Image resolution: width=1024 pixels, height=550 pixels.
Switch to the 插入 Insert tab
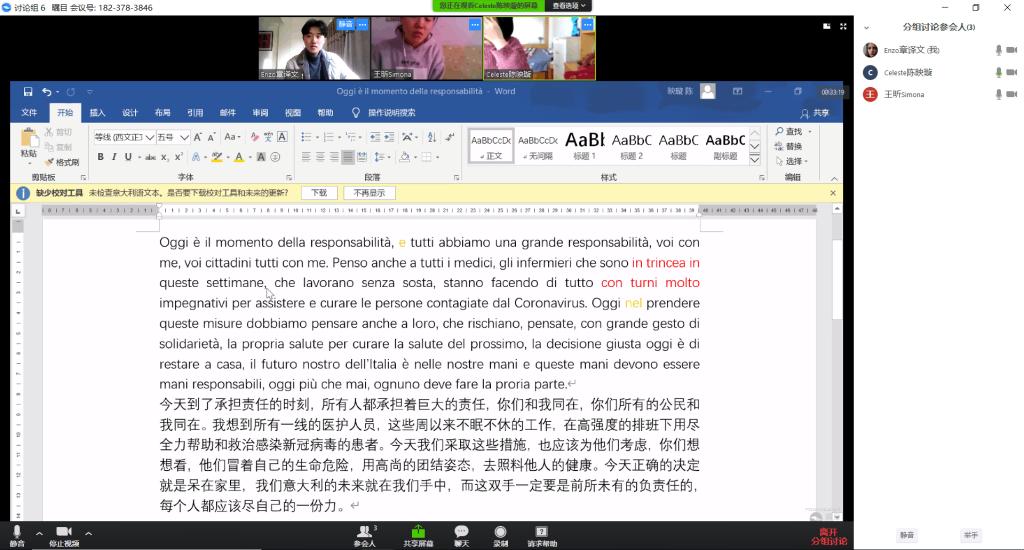[x=97, y=113]
